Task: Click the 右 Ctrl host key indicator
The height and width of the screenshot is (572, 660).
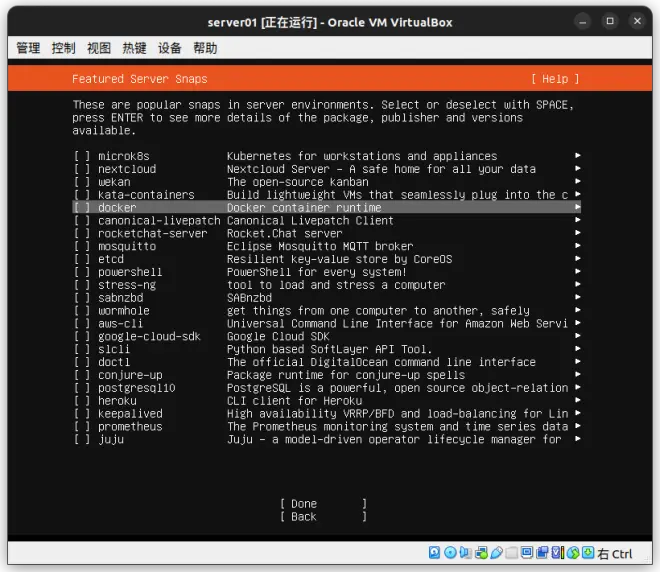Action: click(615, 553)
